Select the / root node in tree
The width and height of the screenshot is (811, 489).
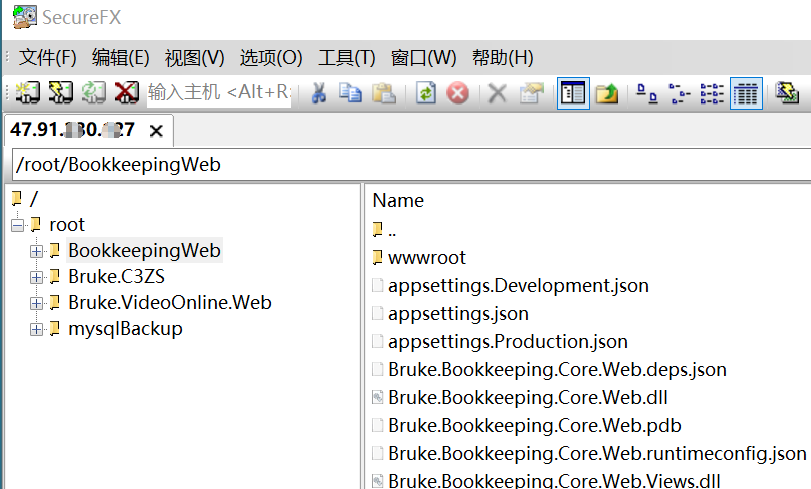(34, 199)
